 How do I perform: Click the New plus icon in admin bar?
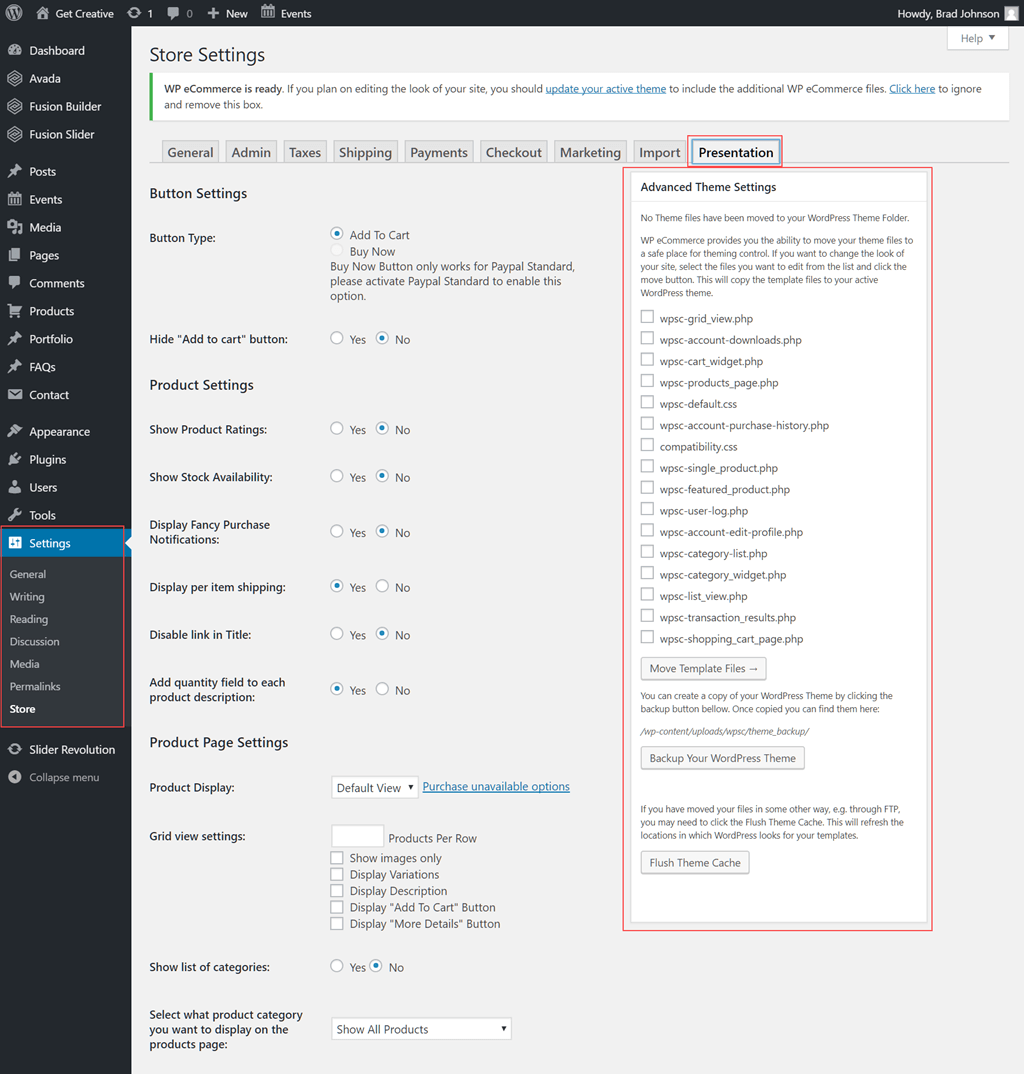point(213,13)
